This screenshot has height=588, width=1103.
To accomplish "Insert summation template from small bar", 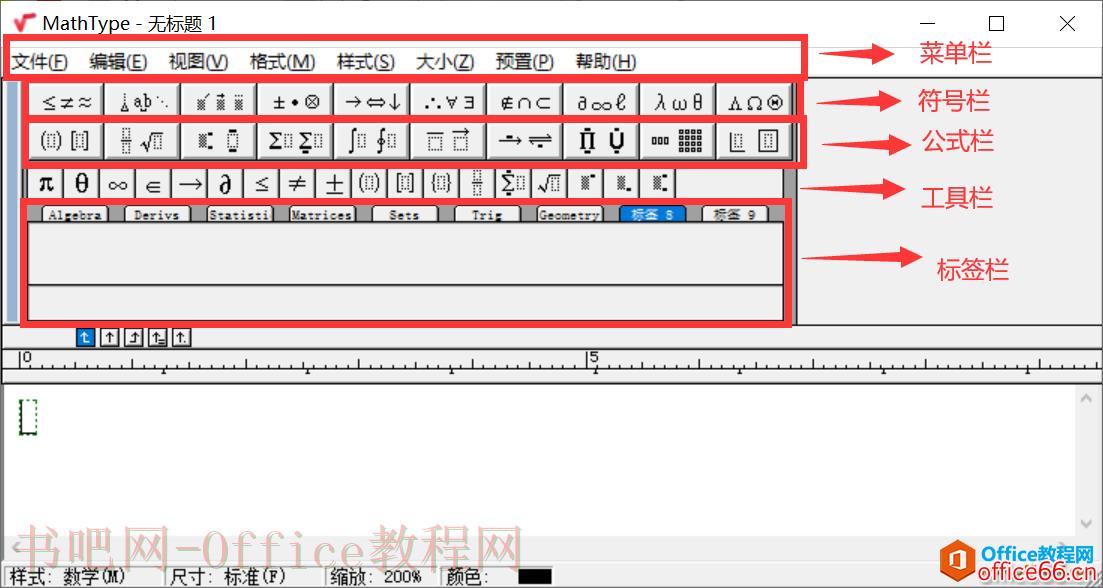I will [x=513, y=184].
